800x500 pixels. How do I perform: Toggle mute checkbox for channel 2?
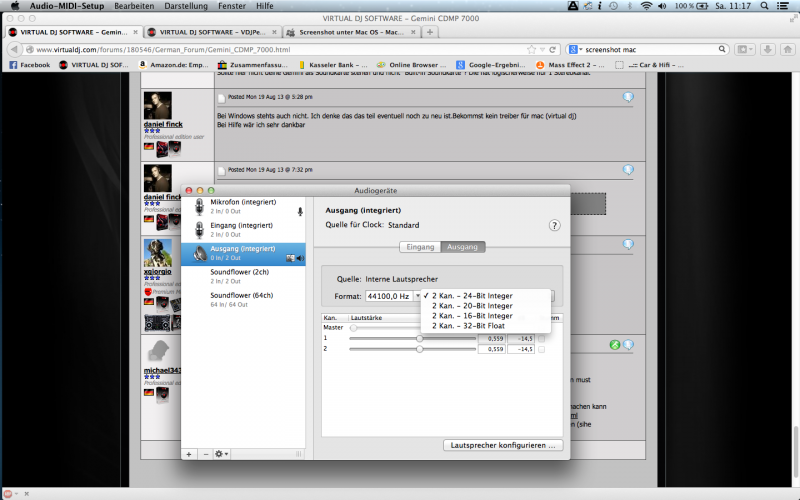(542, 349)
